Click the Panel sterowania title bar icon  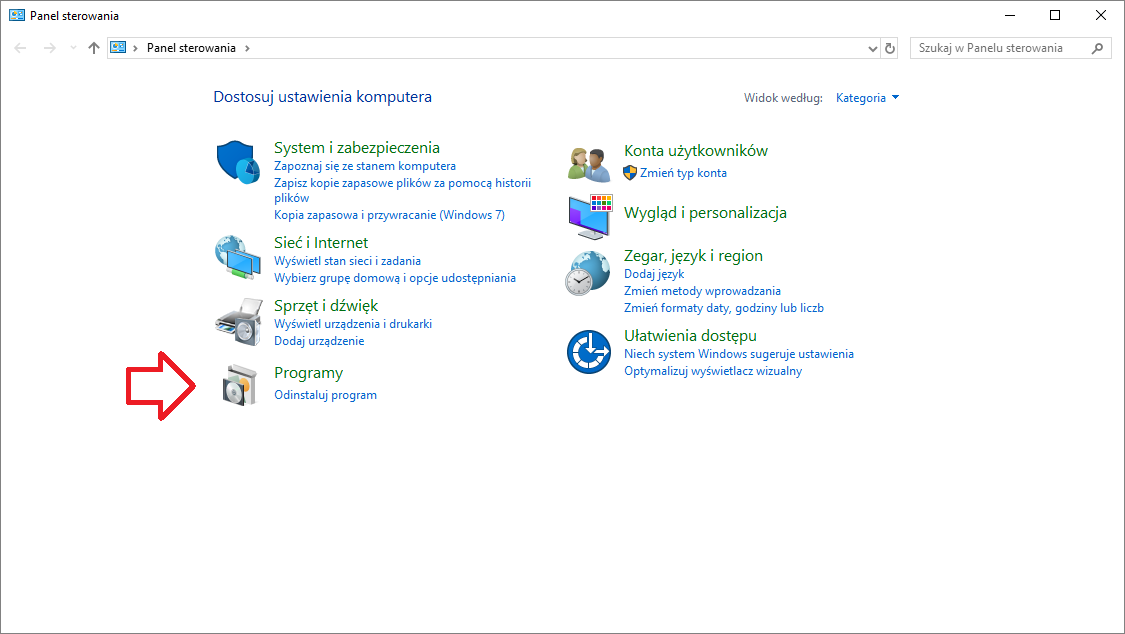(x=17, y=15)
